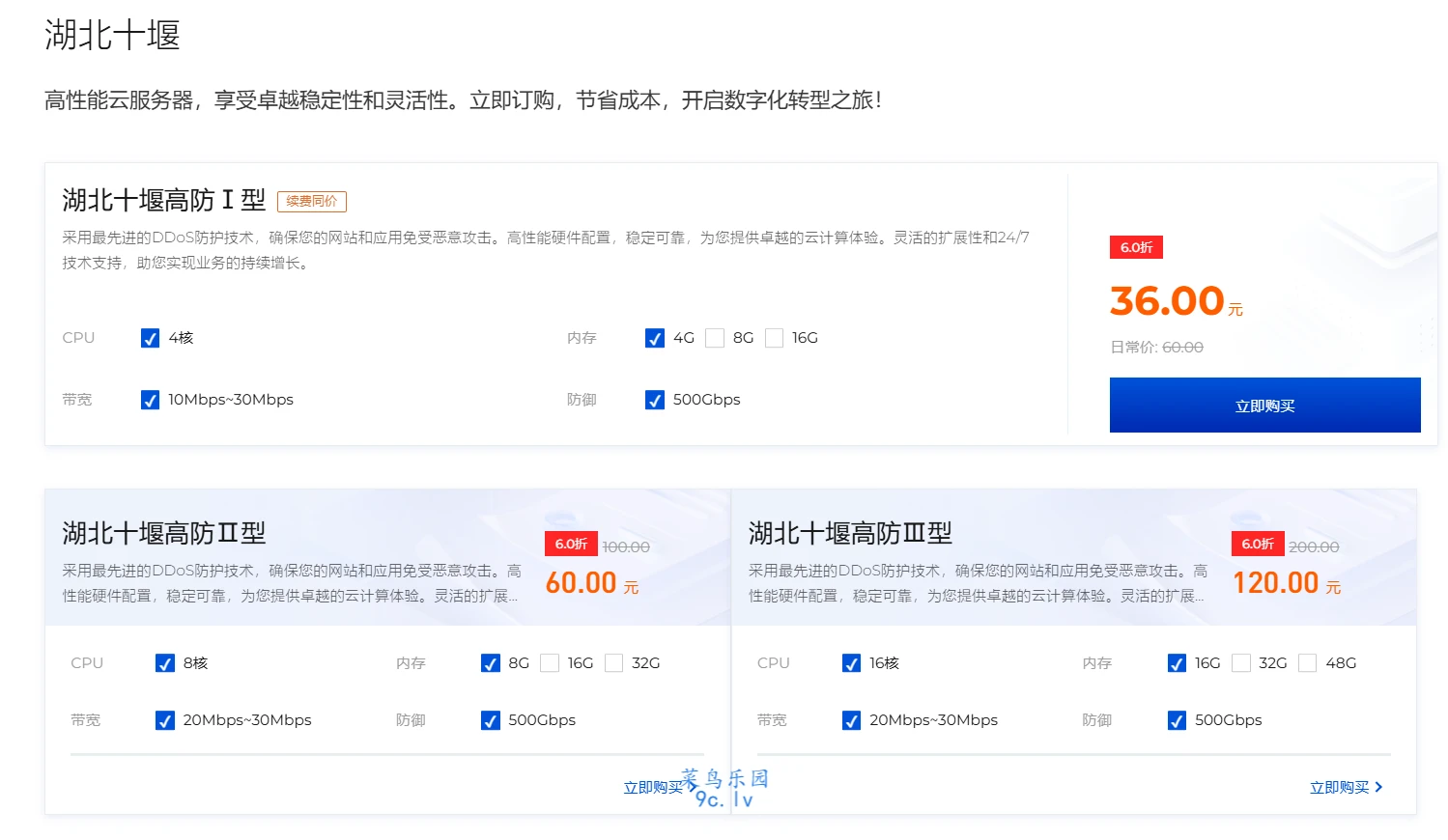Click the 湖北十堰高防Ⅱ型 card title
Screen dimensions: 1448x840
(x=164, y=533)
